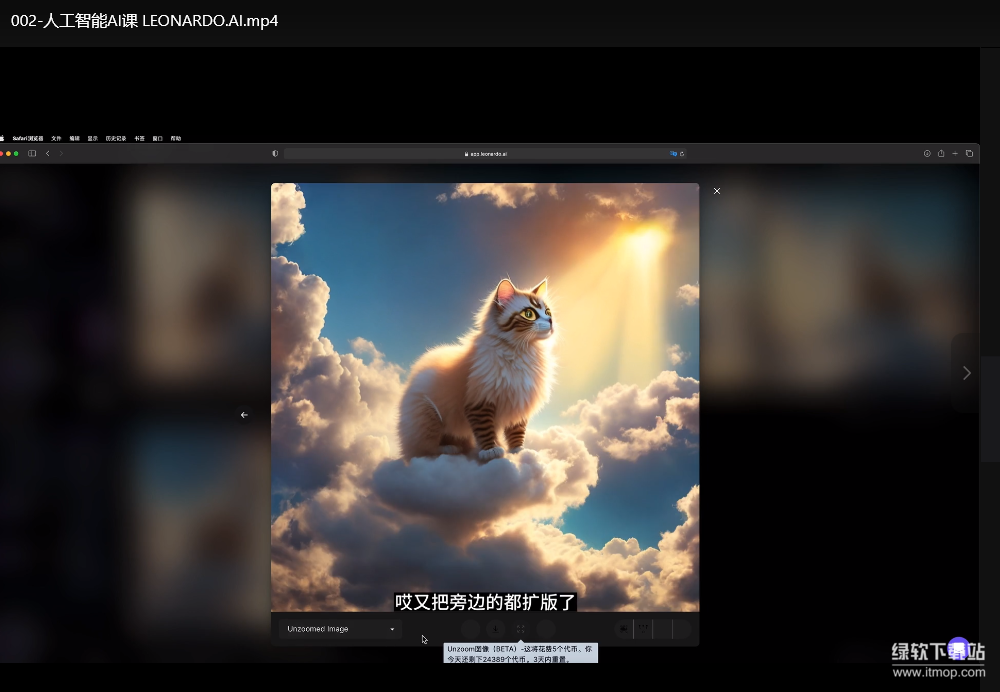Click the Safari sidebar toggle icon
The width and height of the screenshot is (1000, 692).
32,153
